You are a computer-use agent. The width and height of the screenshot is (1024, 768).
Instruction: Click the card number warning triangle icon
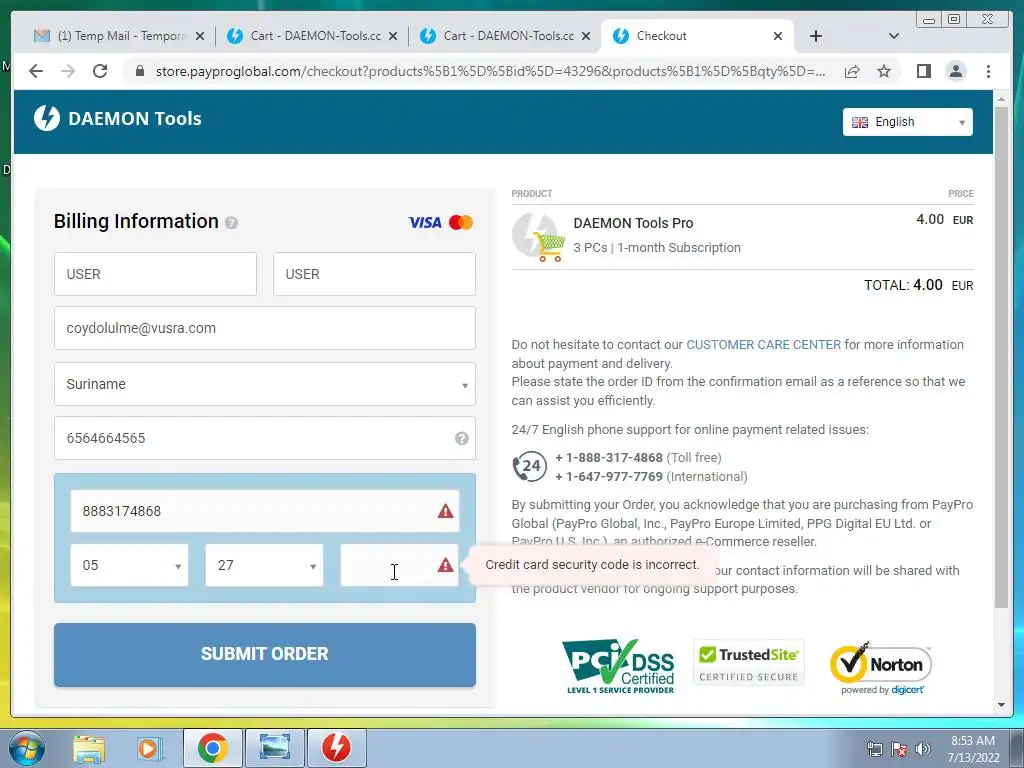445,511
